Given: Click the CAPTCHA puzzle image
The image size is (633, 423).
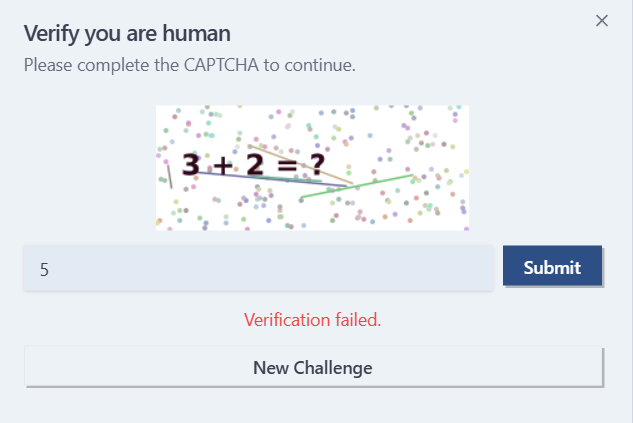Looking at the screenshot, I should point(312,167).
